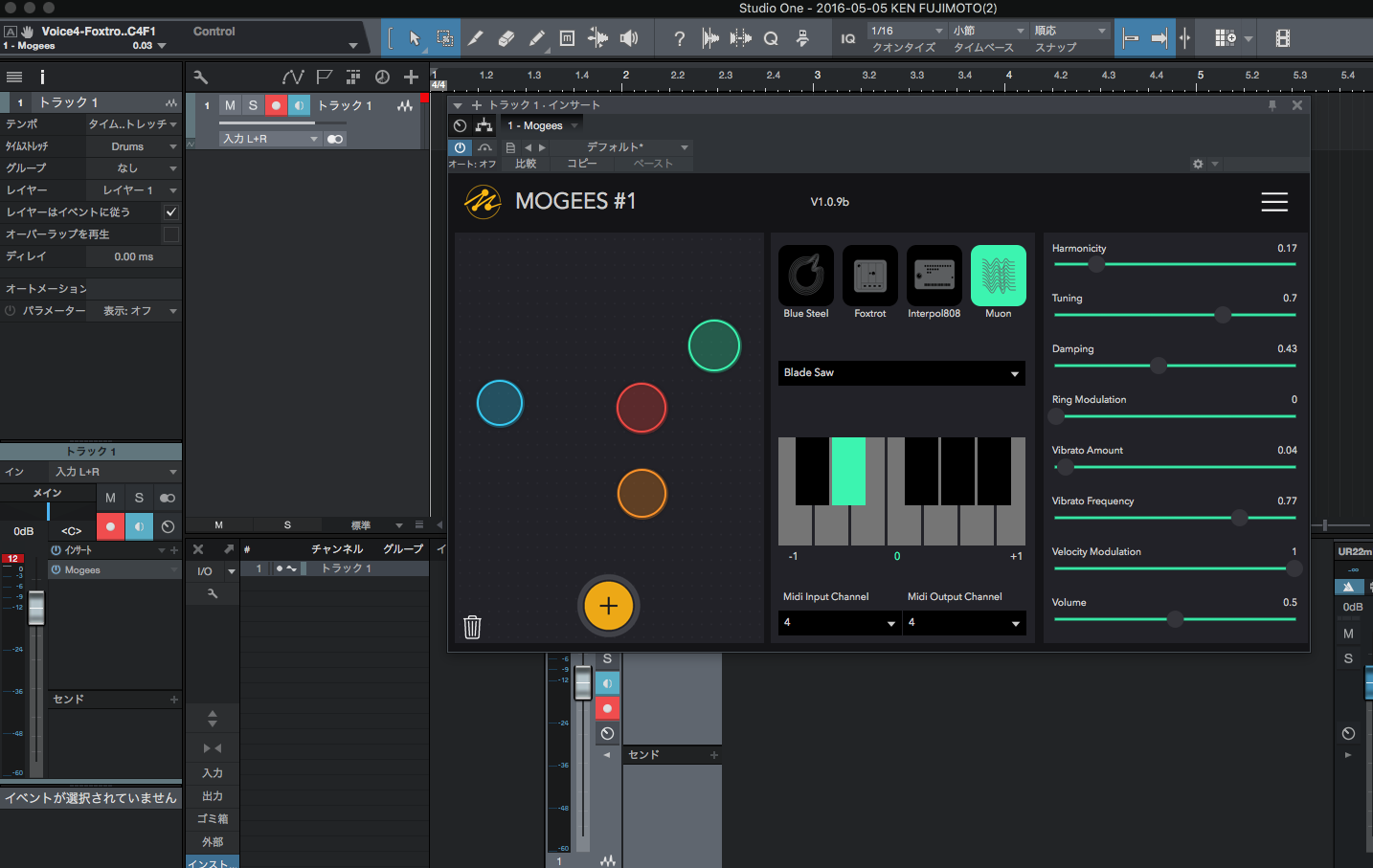The image size is (1373, 868).
Task: Click the orange pad circle in Mogees
Action: [641, 494]
